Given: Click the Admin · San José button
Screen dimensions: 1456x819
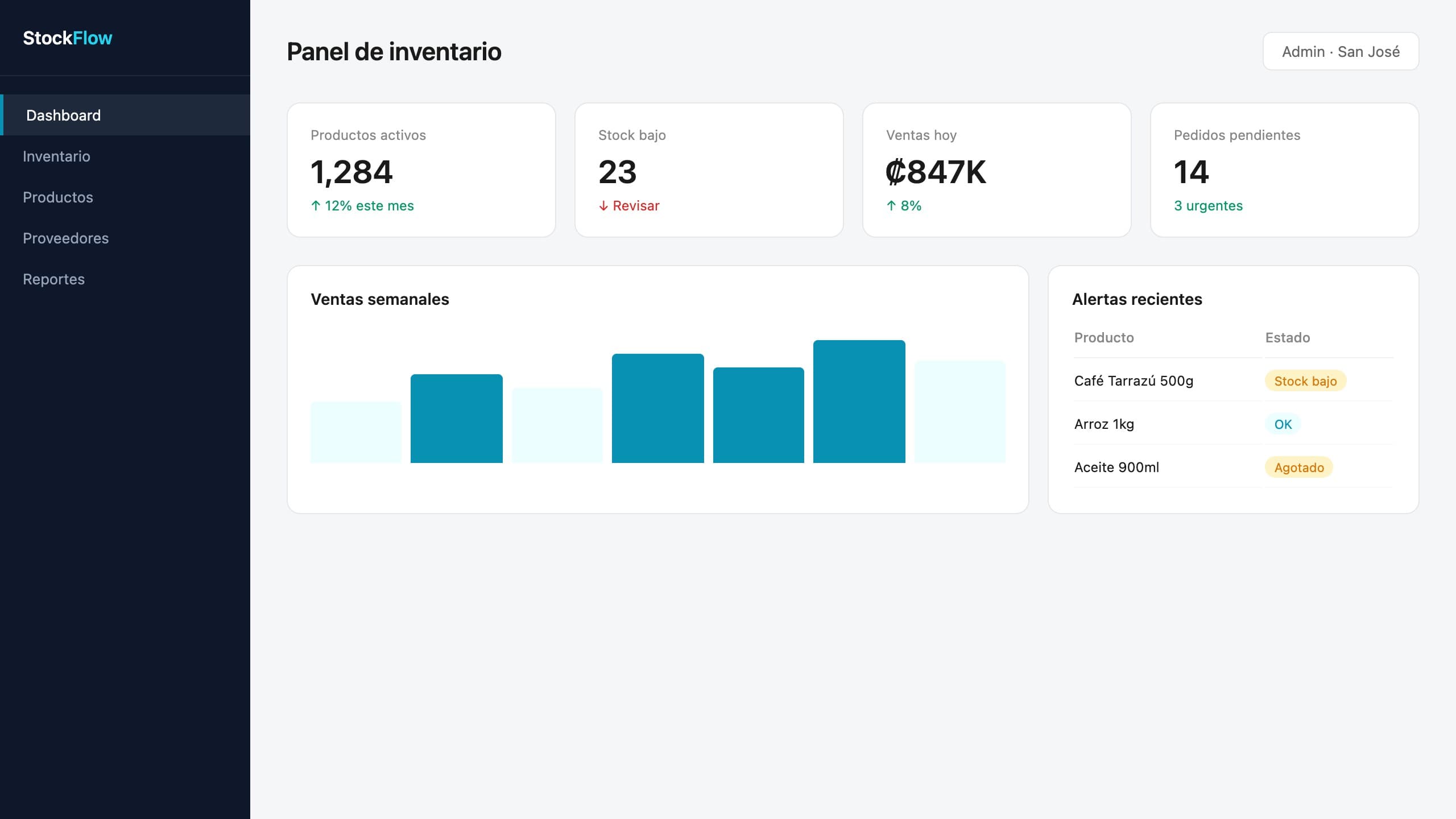Looking at the screenshot, I should (1341, 51).
